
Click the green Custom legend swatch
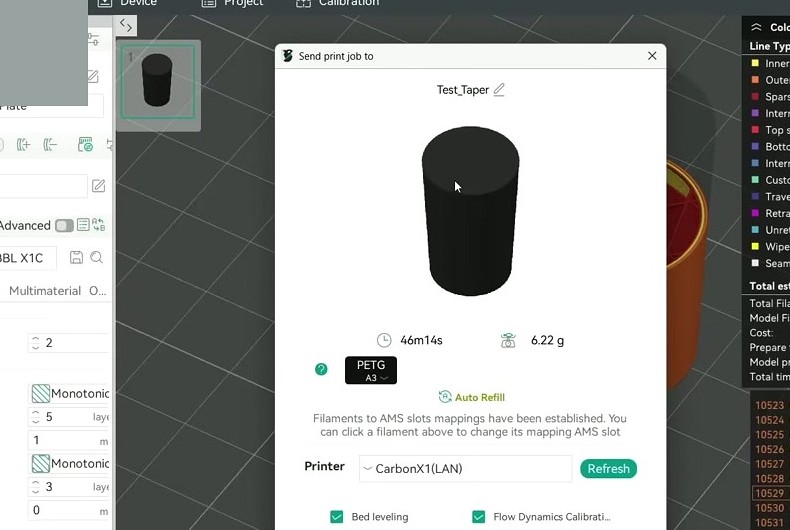(x=755, y=179)
